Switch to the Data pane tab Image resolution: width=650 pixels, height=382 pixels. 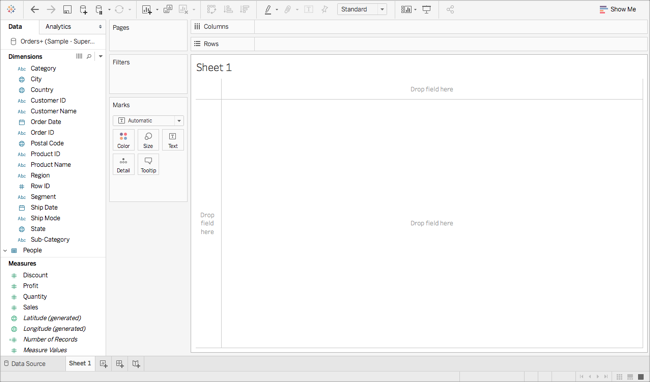[15, 27]
